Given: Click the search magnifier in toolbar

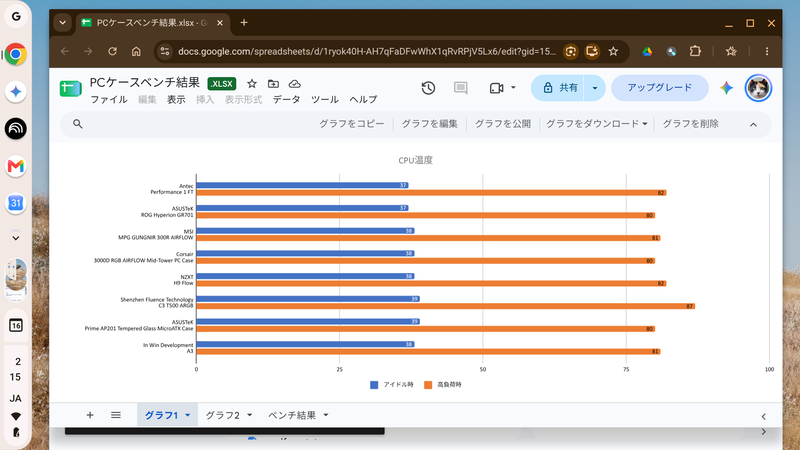Looking at the screenshot, I should coord(78,124).
